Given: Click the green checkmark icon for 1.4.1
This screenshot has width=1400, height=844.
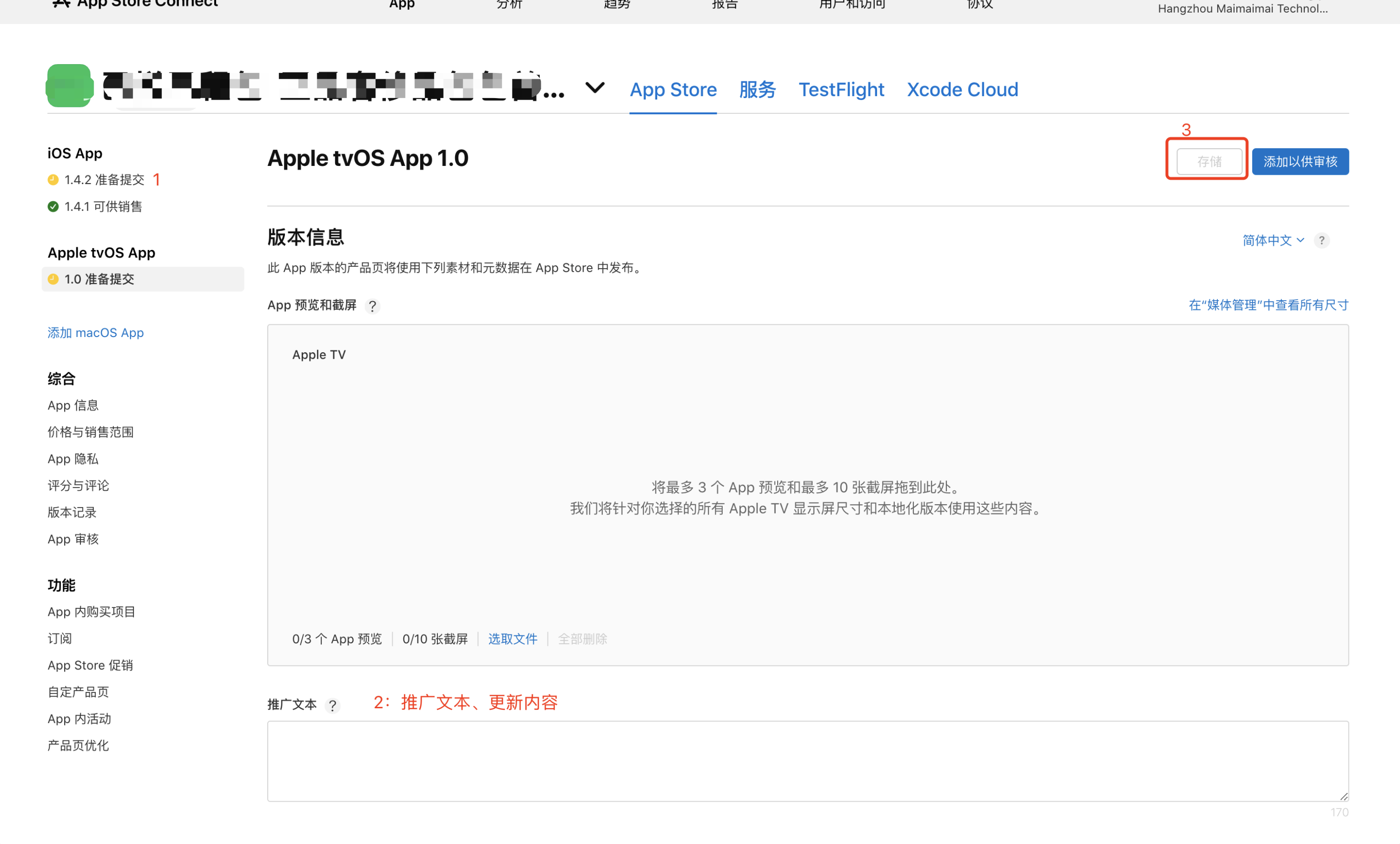Looking at the screenshot, I should click(x=53, y=207).
